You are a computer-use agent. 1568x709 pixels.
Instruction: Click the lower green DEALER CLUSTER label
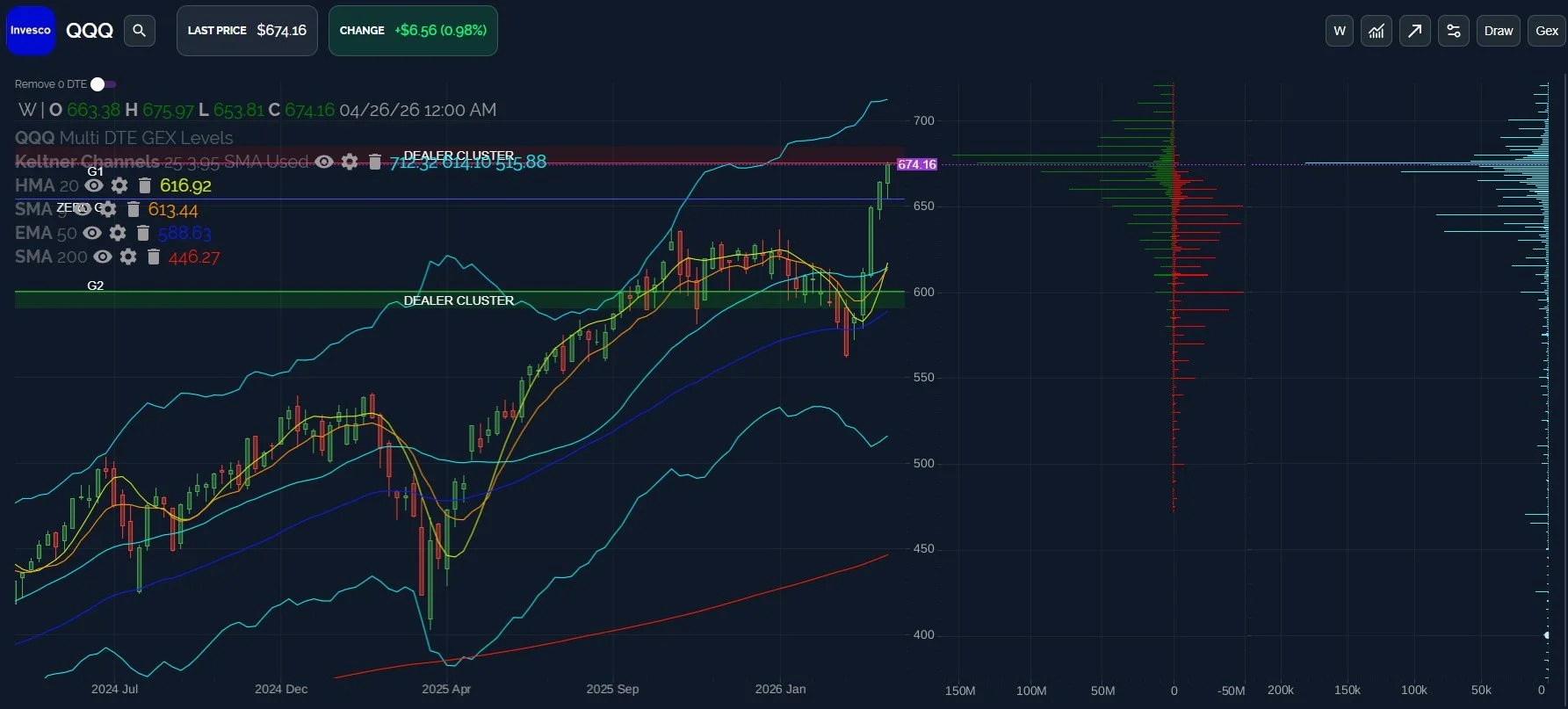pyautogui.click(x=459, y=300)
